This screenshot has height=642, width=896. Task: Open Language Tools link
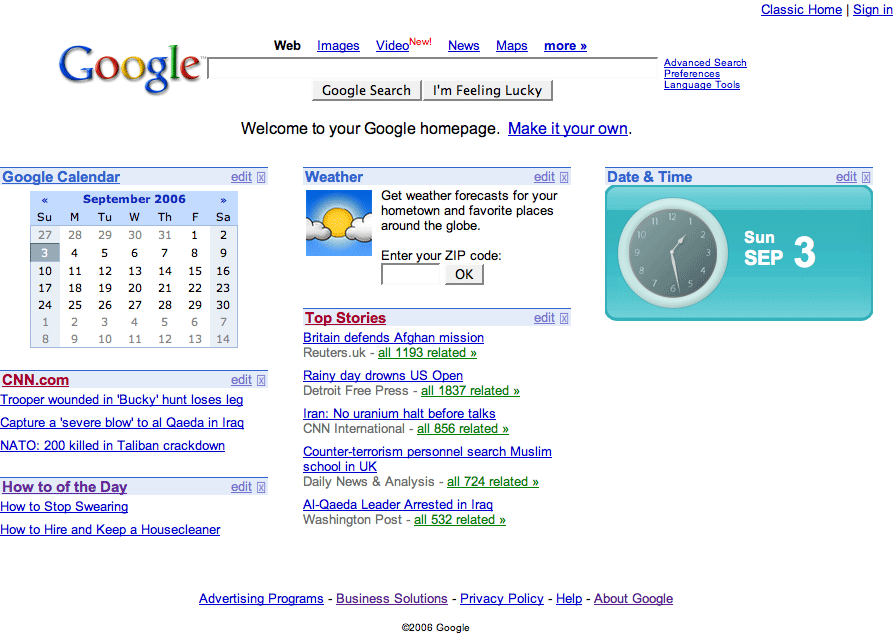[x=702, y=85]
